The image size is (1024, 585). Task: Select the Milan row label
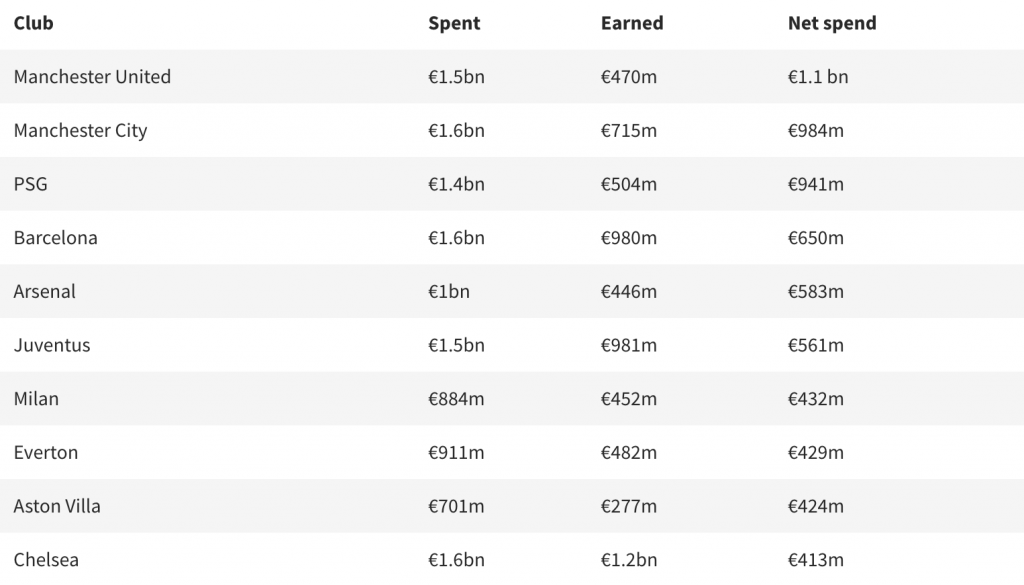pyautogui.click(x=36, y=399)
